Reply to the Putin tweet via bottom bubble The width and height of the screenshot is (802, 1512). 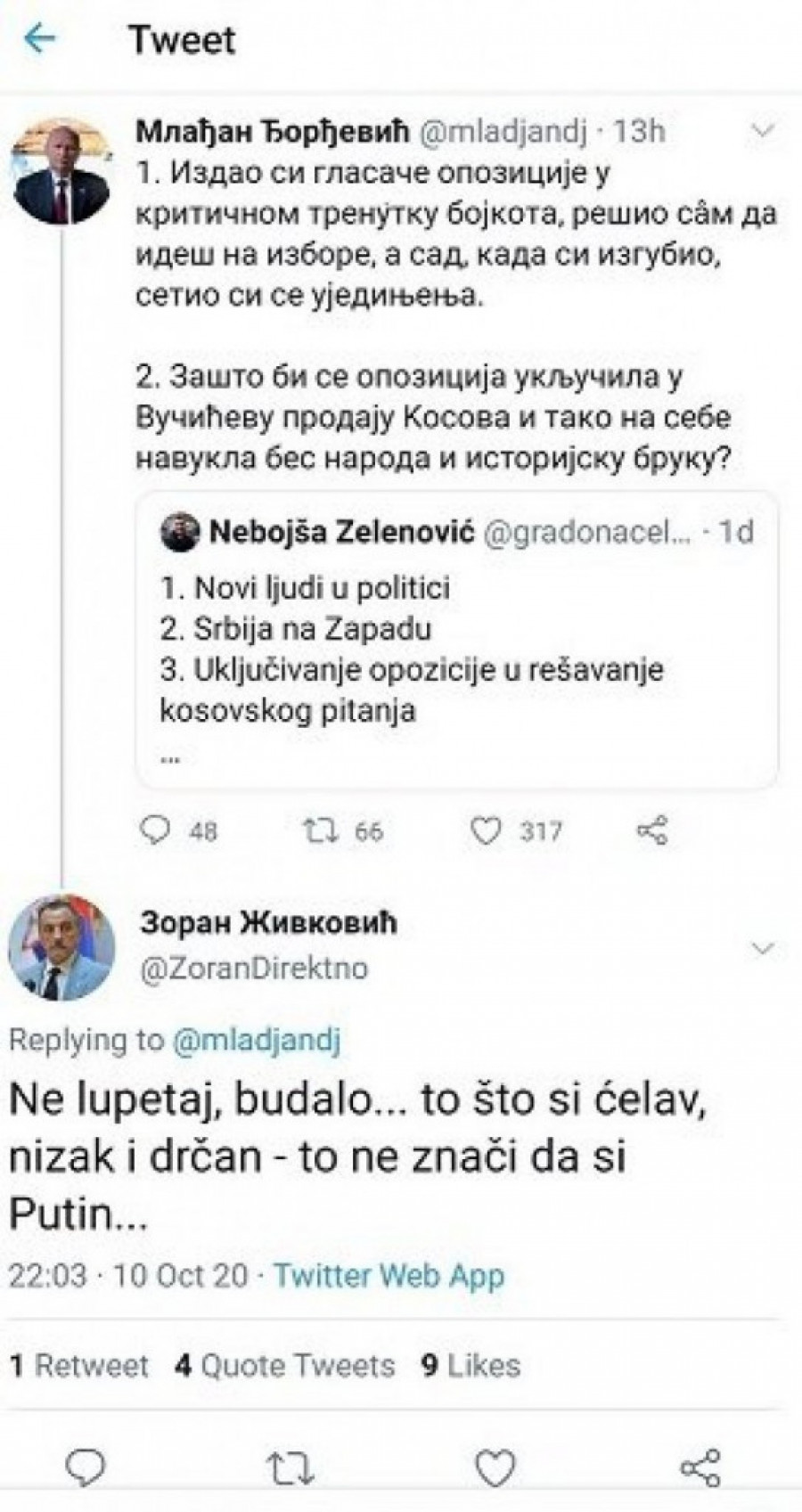(86, 1466)
